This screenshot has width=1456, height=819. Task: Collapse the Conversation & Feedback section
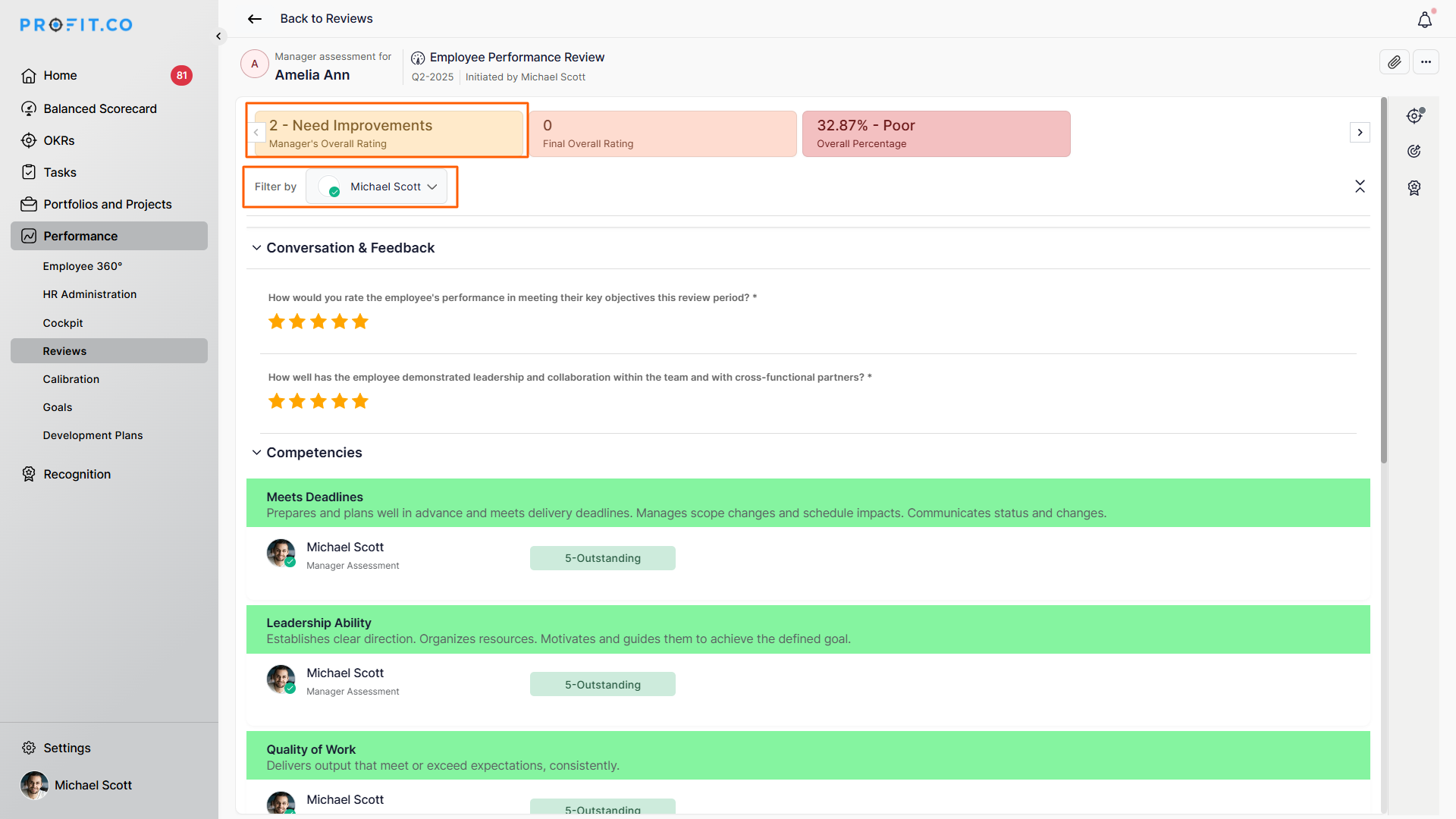[256, 248]
